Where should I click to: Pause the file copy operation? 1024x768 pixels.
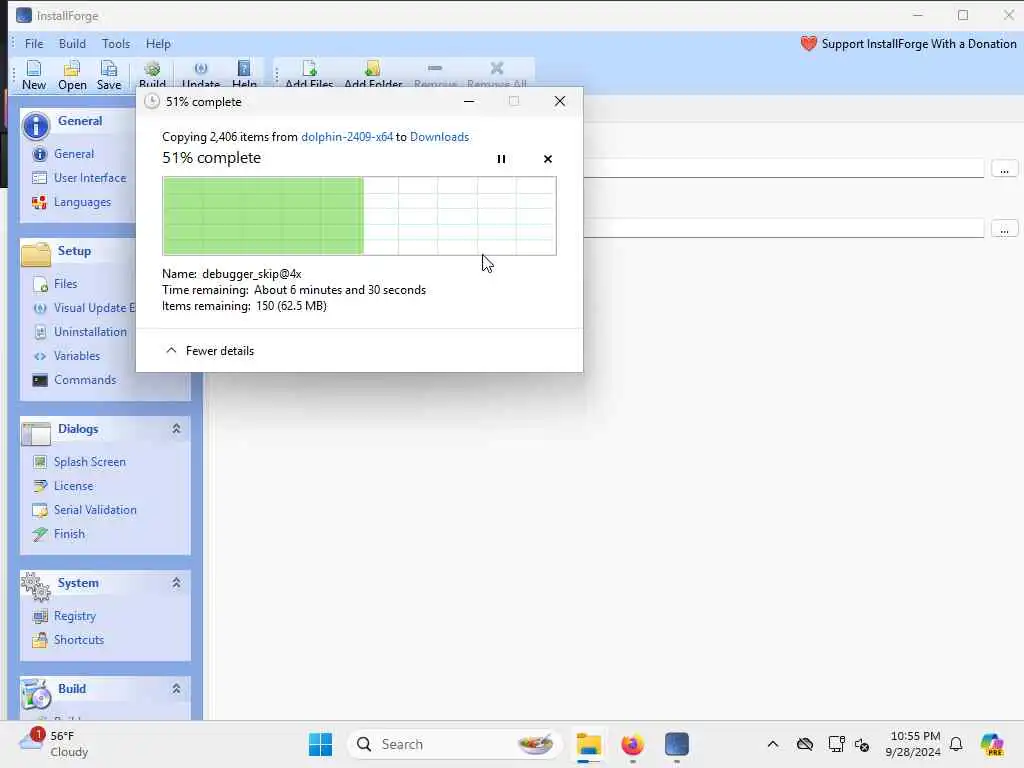[501, 159]
